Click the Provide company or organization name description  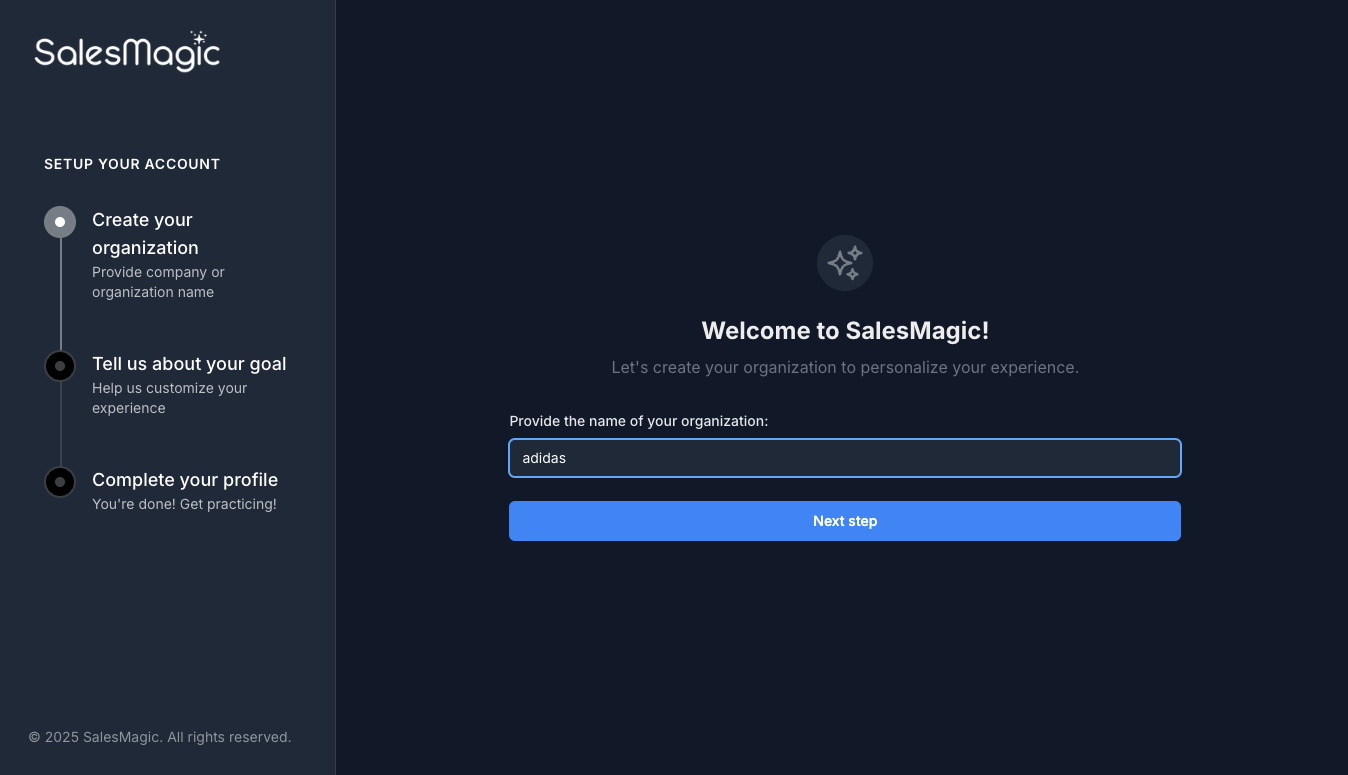coord(158,282)
